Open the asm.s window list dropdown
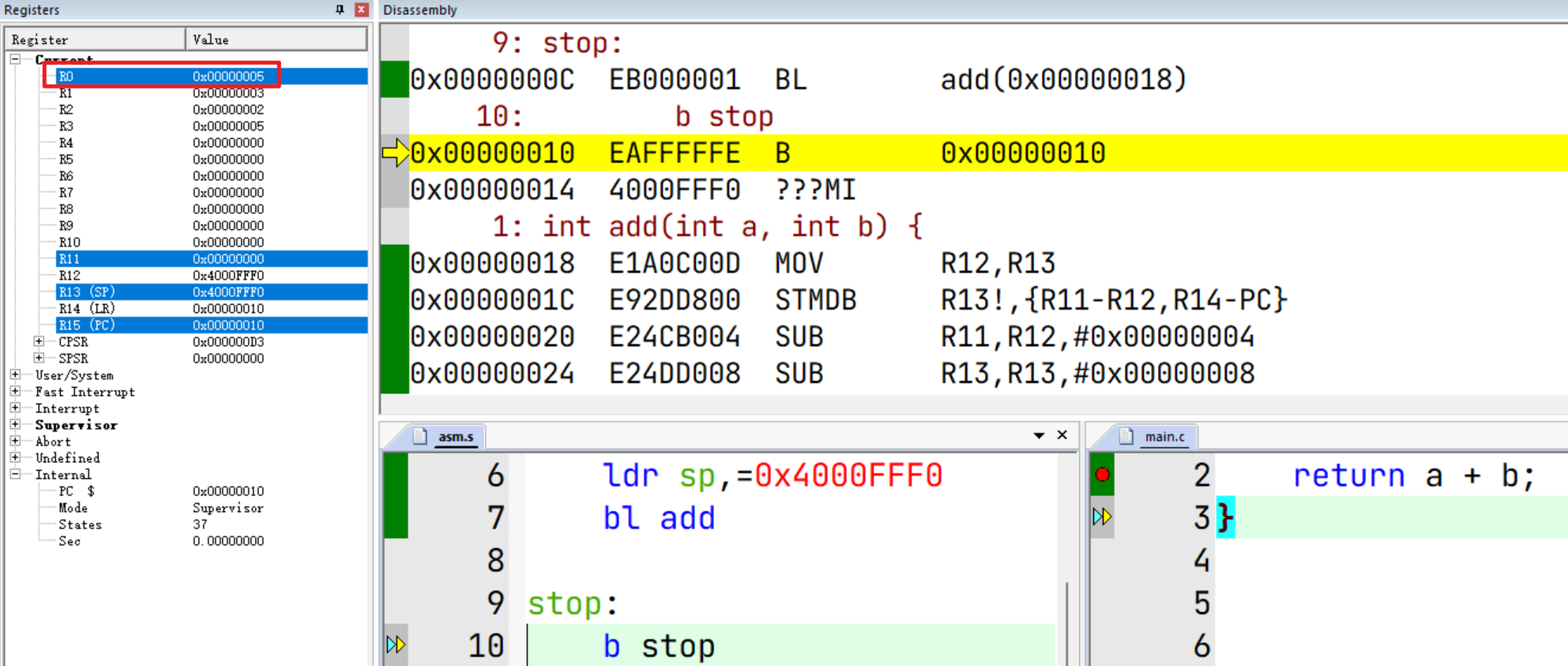 coord(1039,435)
